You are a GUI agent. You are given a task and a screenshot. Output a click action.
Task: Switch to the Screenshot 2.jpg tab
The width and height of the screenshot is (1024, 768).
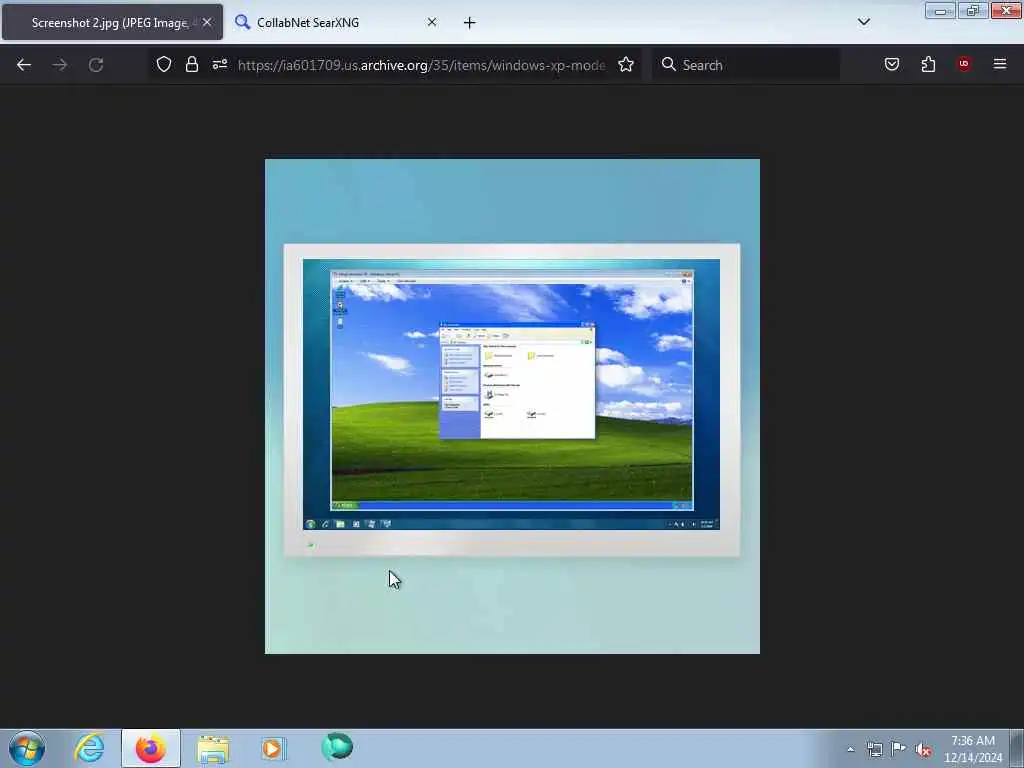click(x=112, y=23)
